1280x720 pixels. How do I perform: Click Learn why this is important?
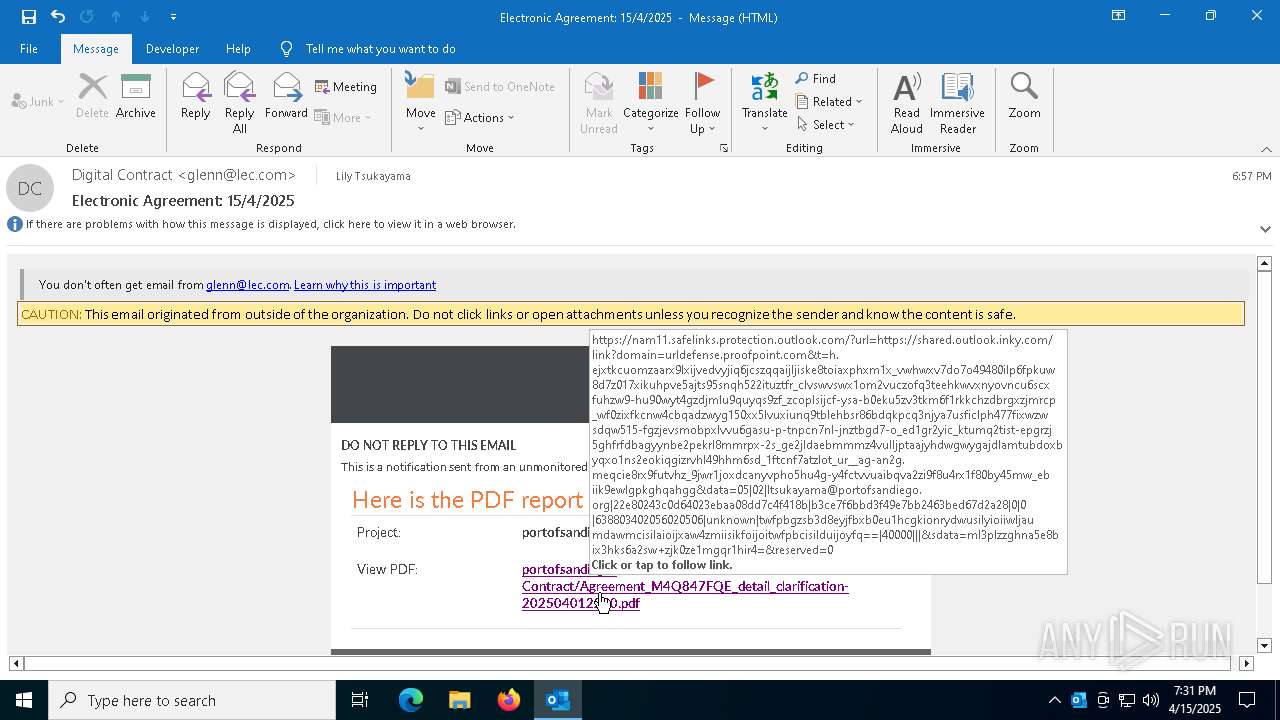pos(365,285)
